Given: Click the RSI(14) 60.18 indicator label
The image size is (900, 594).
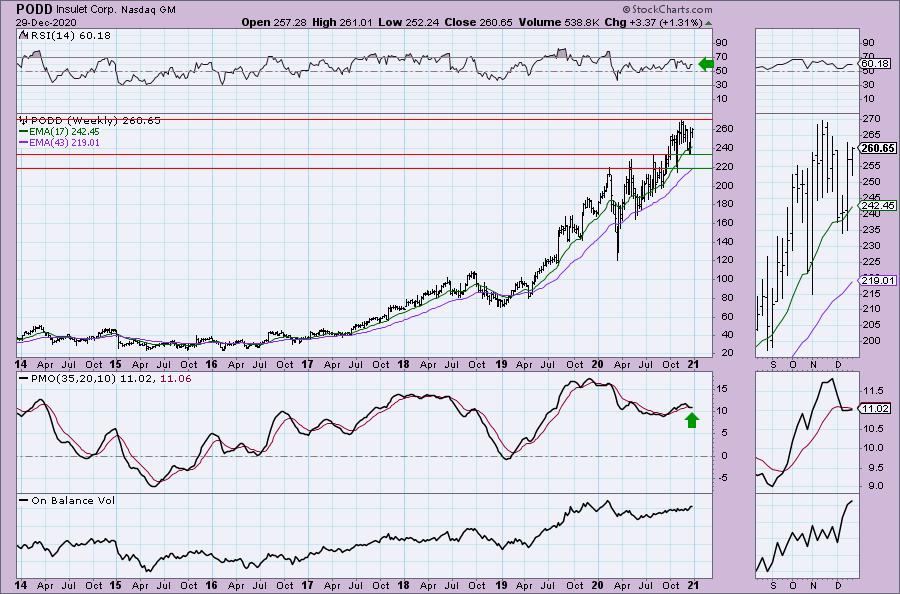Looking at the screenshot, I should tap(65, 36).
